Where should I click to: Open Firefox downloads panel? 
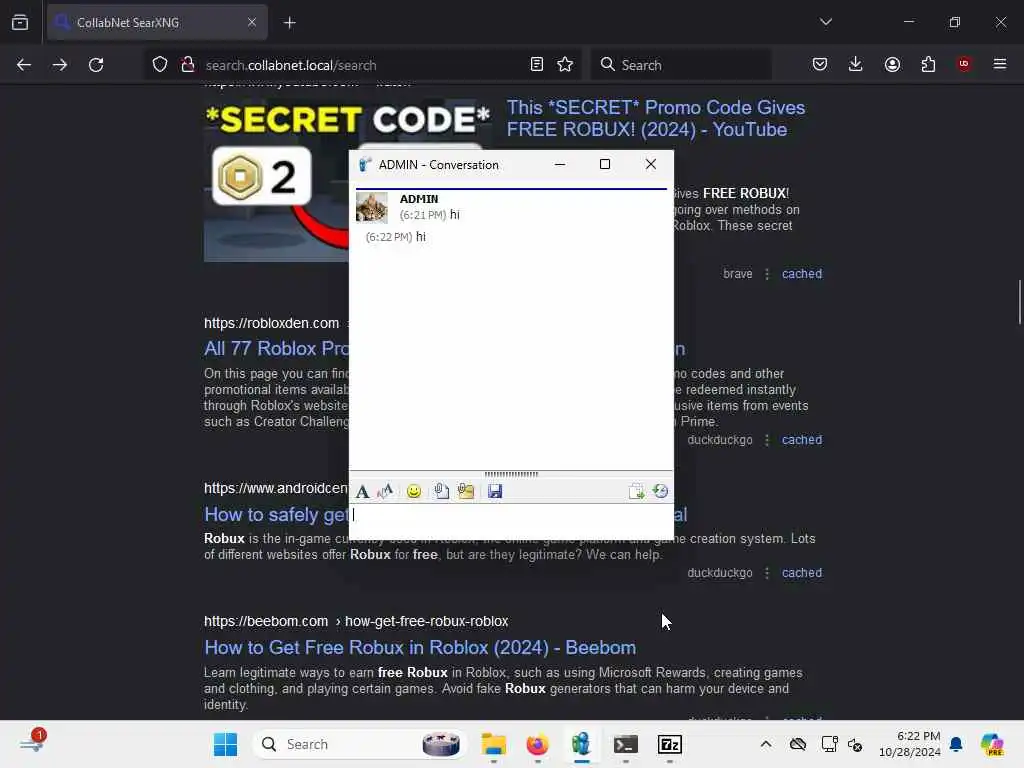tap(856, 65)
